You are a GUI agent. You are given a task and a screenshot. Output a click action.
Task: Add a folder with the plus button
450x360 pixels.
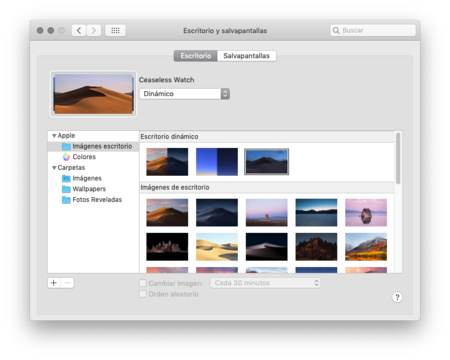pyautogui.click(x=54, y=283)
